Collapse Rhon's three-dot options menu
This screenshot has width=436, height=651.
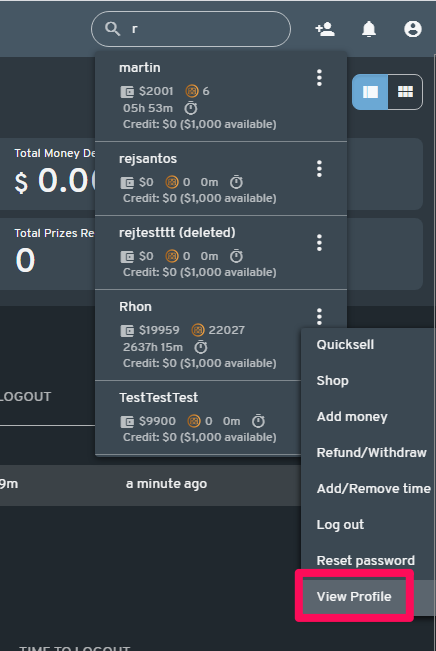point(319,316)
